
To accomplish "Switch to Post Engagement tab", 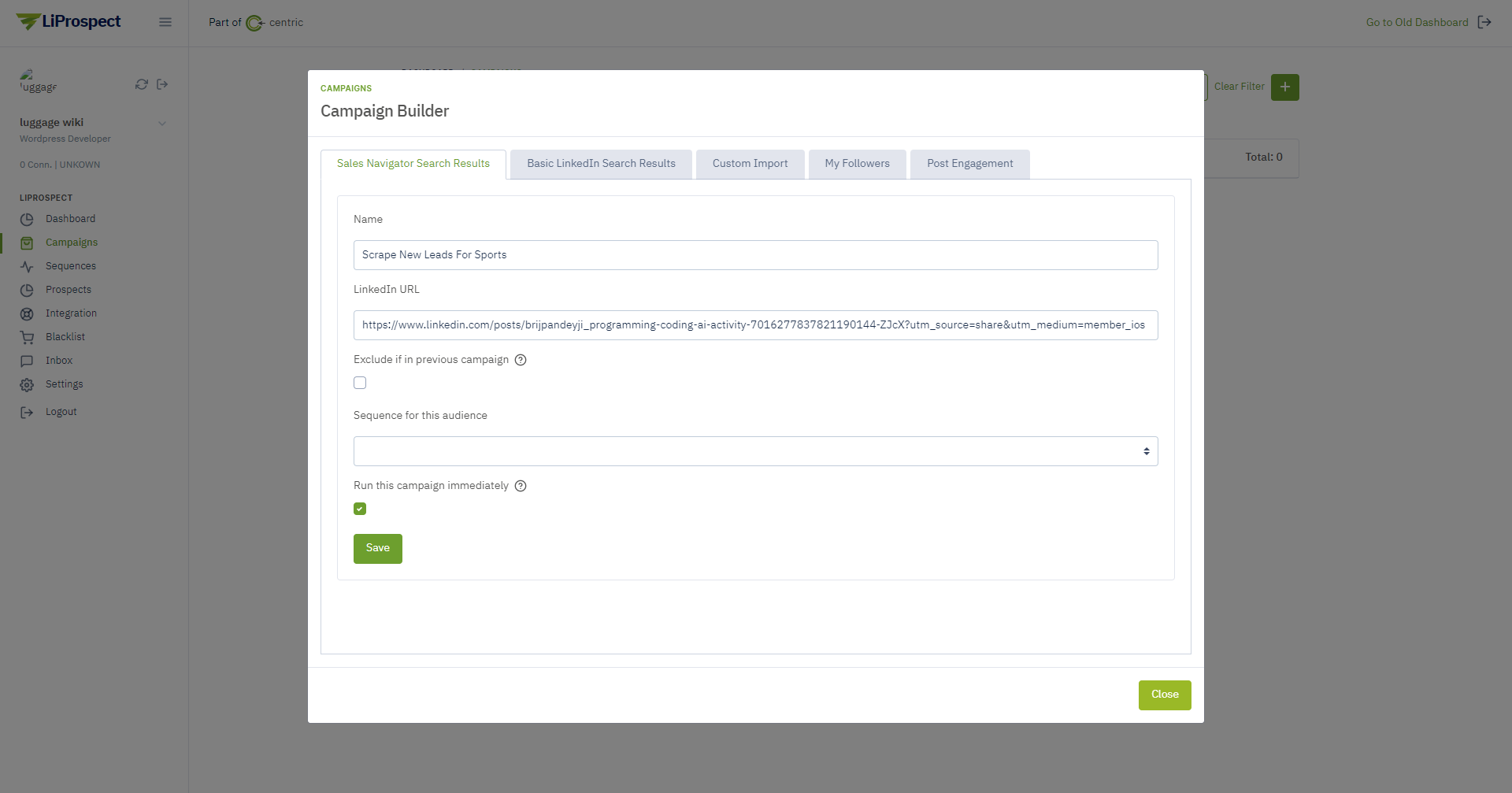I will click(969, 164).
